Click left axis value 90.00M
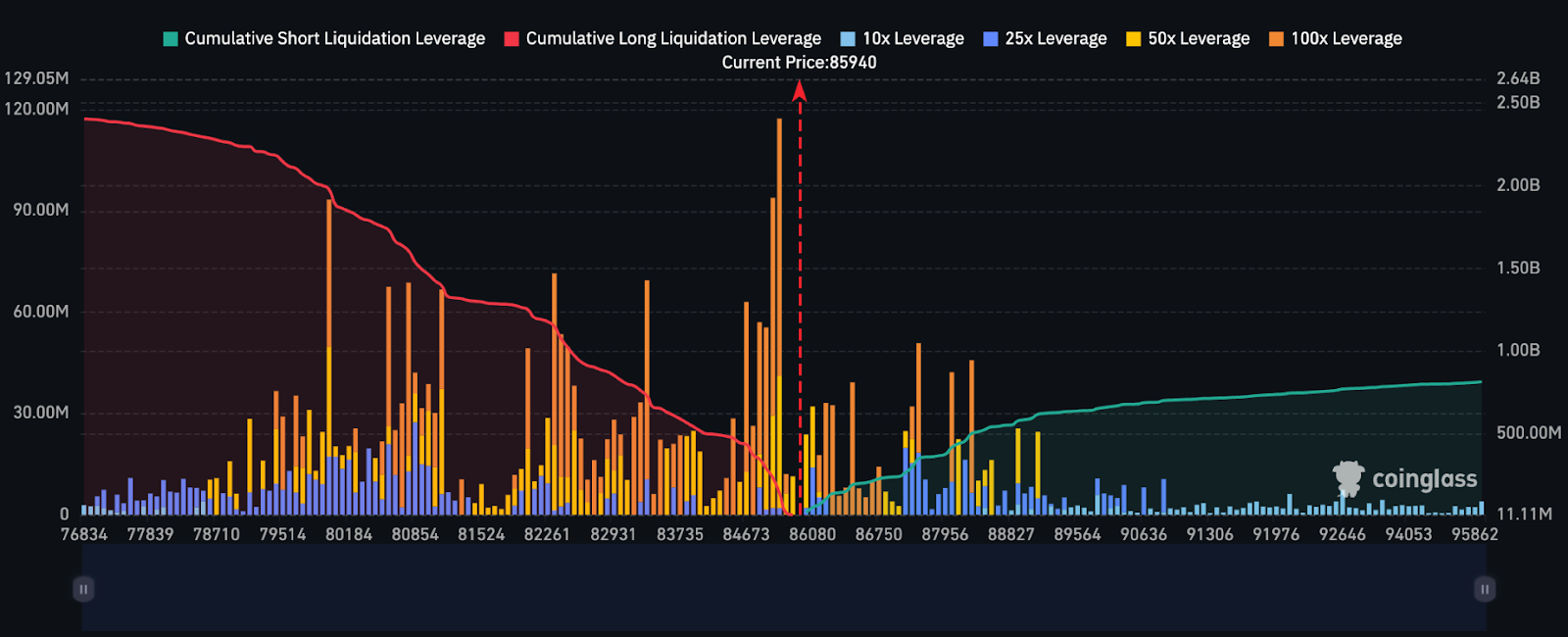This screenshot has height=637, width=1568. point(40,210)
